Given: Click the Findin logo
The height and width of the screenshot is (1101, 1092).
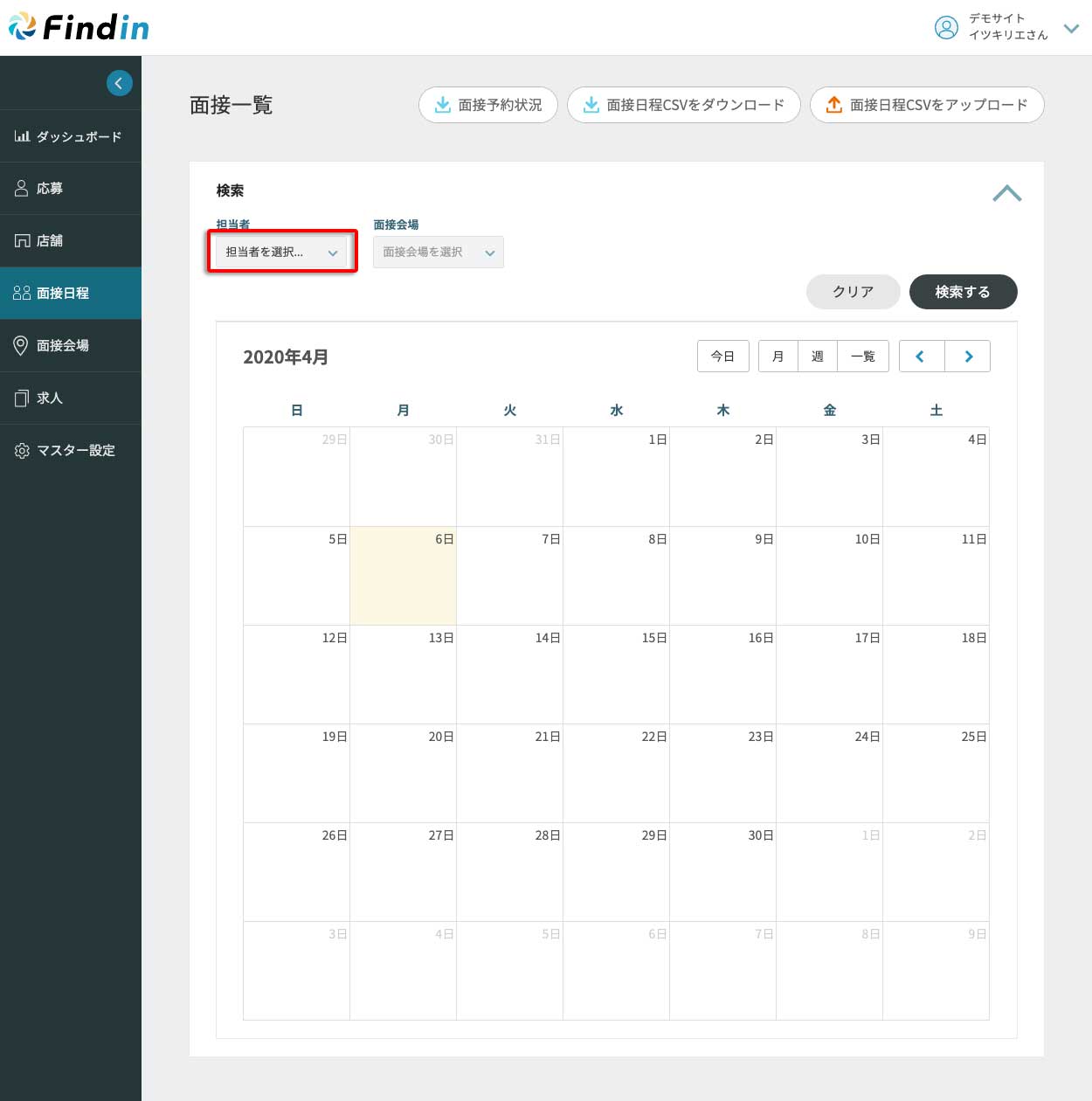Looking at the screenshot, I should tap(79, 28).
